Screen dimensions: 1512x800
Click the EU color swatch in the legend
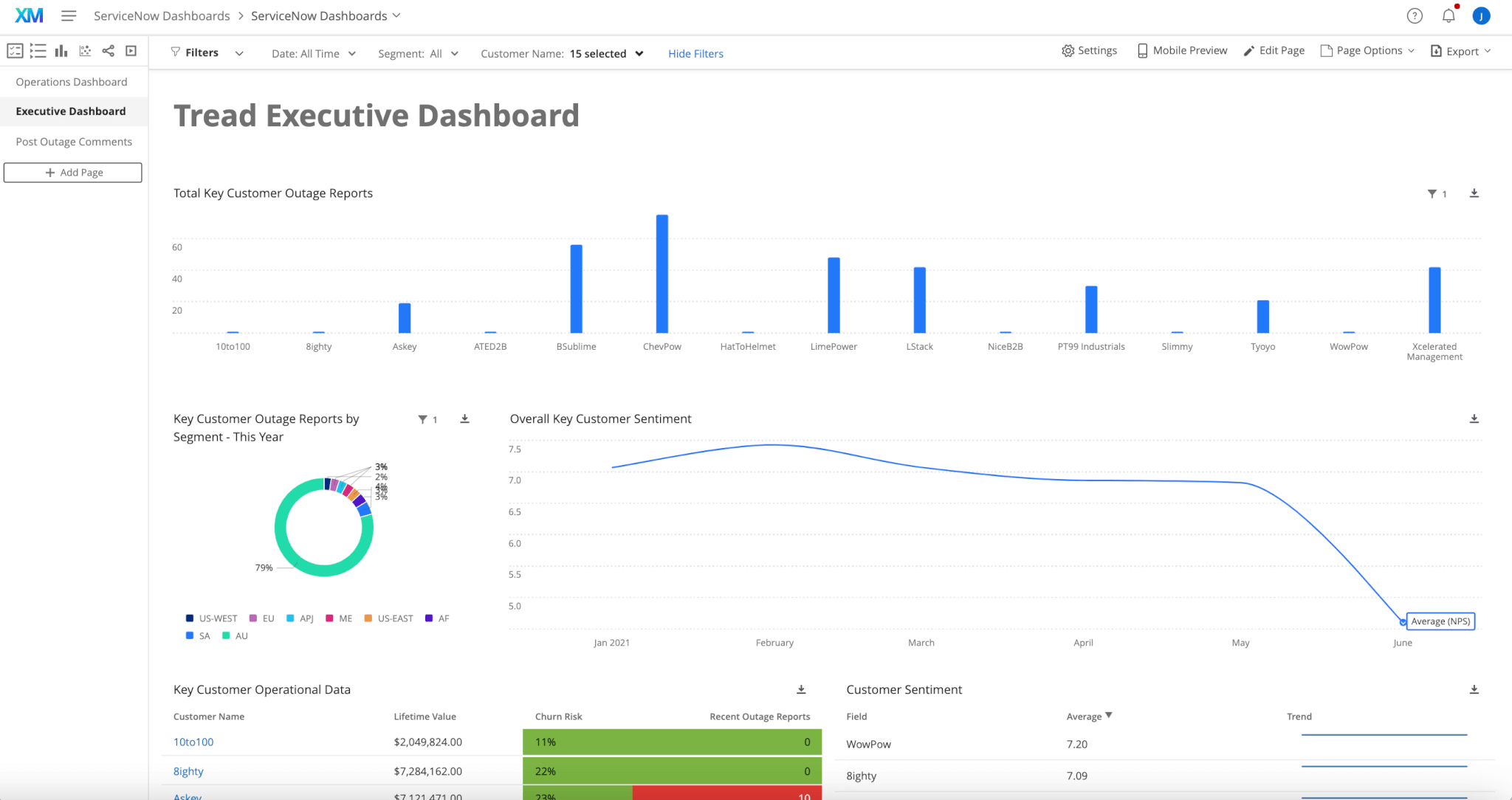click(x=254, y=618)
